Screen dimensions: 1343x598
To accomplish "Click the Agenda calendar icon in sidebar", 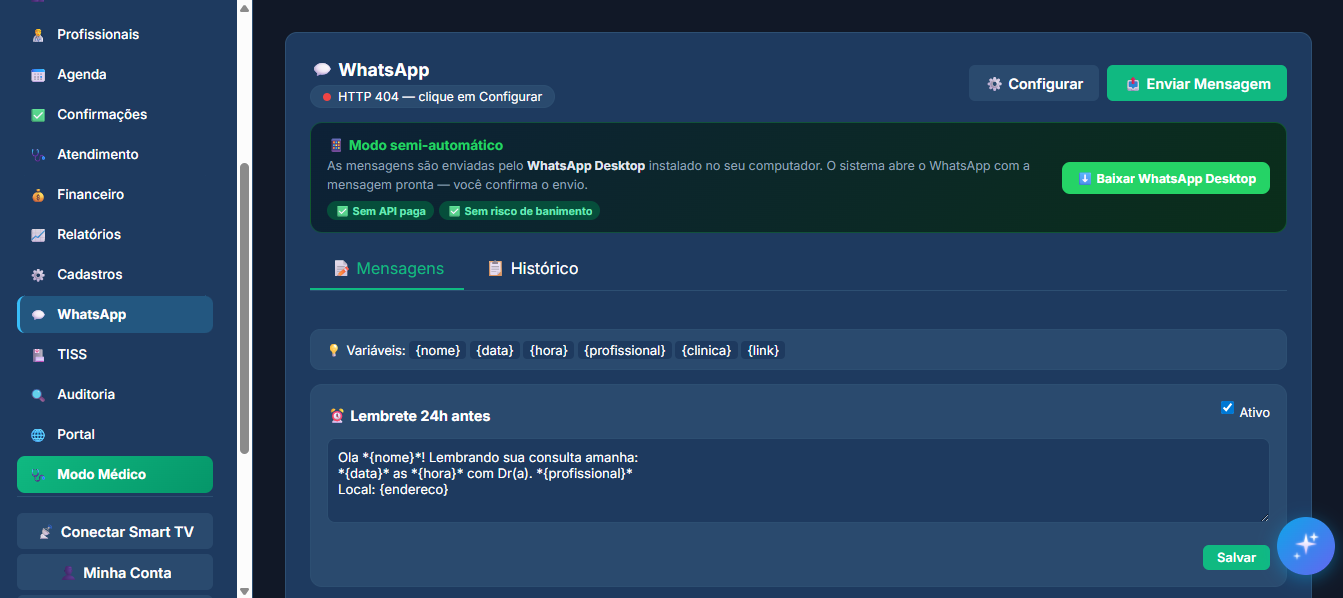I will [38, 75].
